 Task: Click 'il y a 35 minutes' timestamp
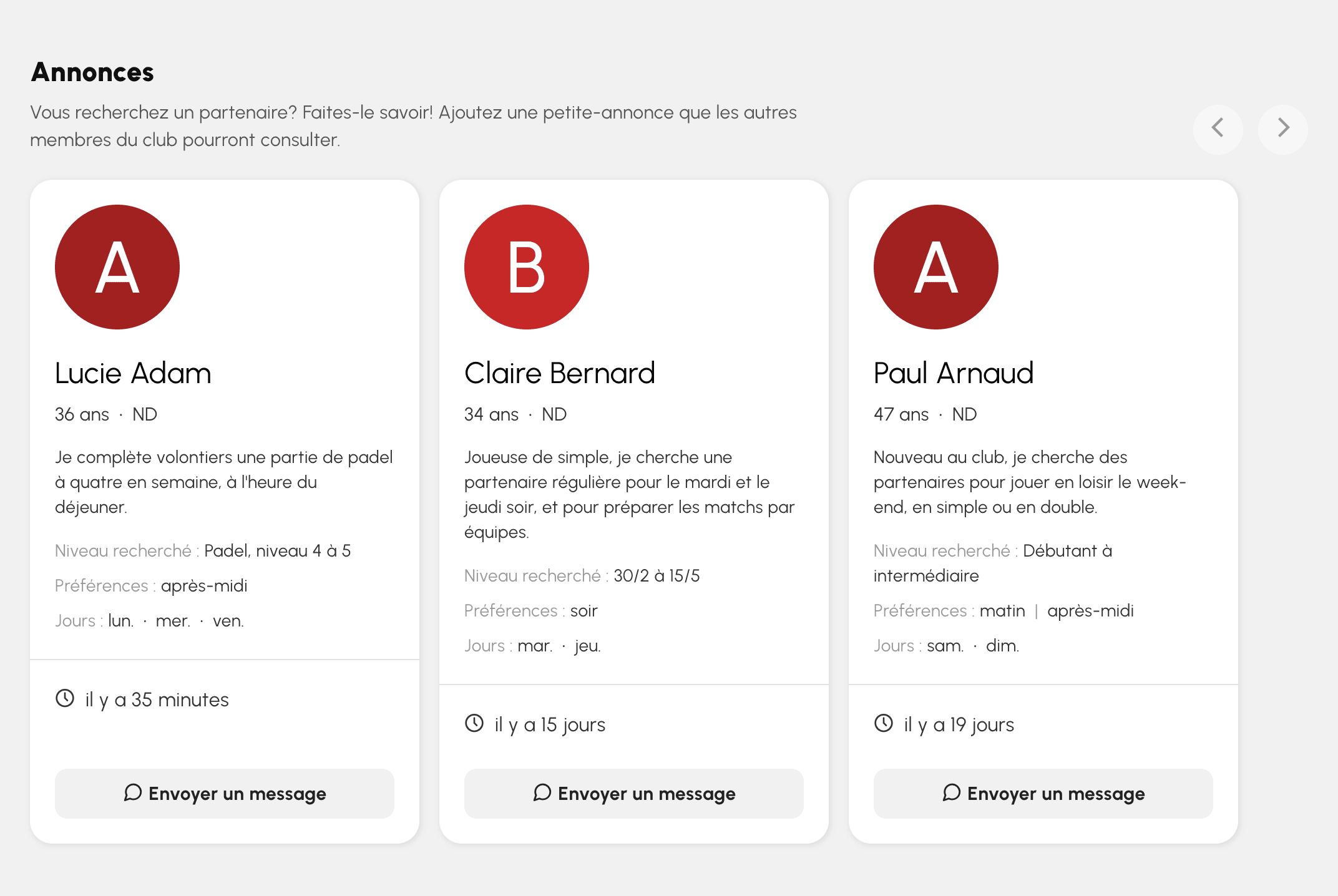click(157, 700)
